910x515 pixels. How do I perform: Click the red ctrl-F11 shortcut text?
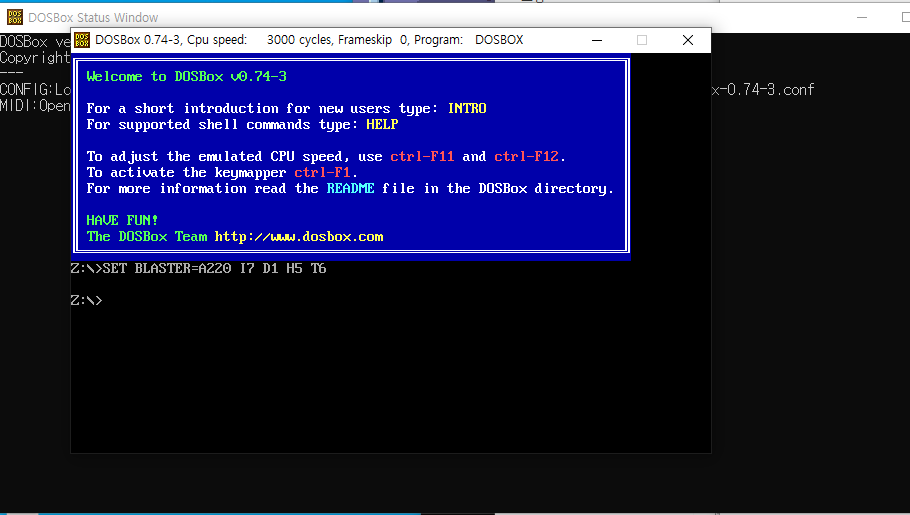pyautogui.click(x=422, y=157)
